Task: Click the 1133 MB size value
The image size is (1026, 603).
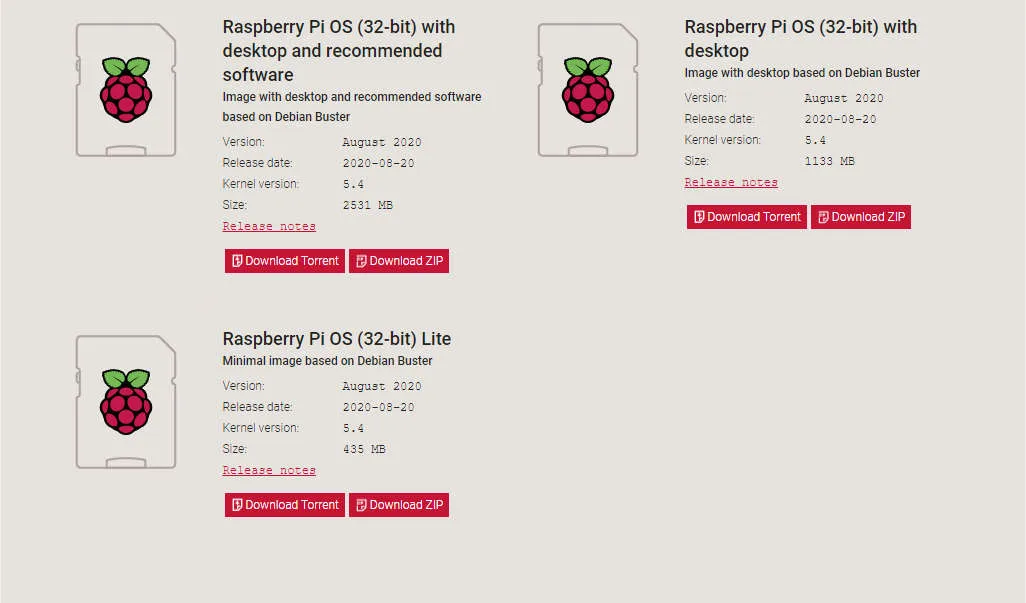Action: click(830, 162)
